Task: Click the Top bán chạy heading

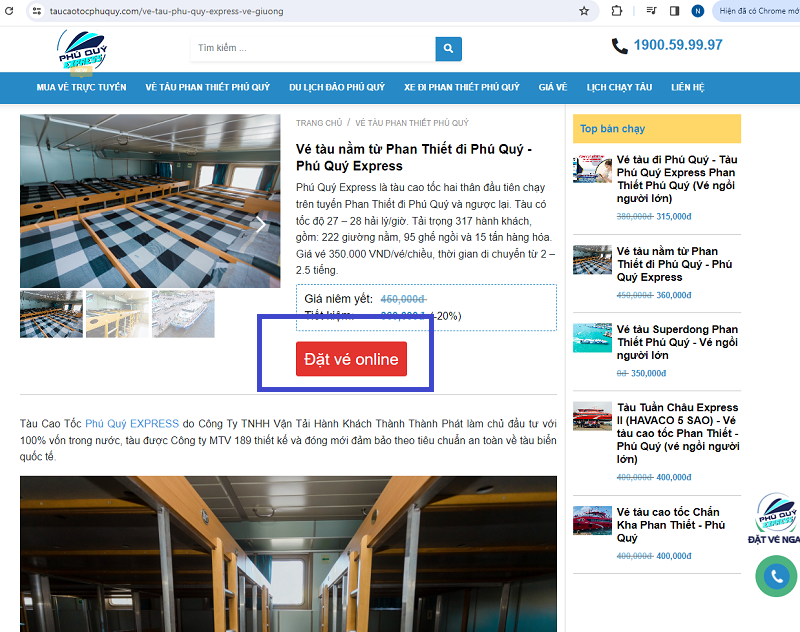Action: coord(612,129)
